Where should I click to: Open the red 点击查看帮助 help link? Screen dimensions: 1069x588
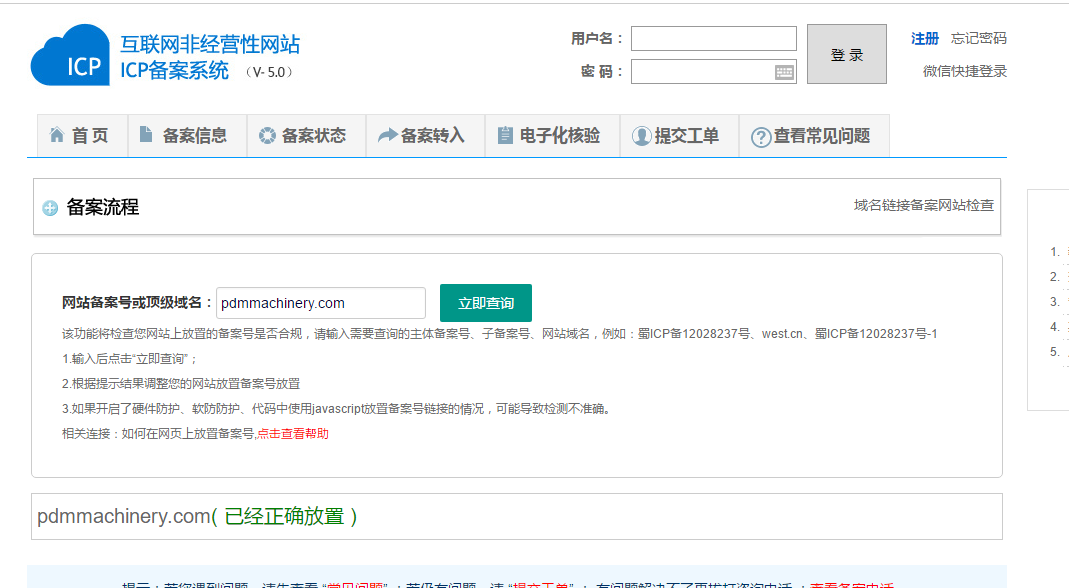pyautogui.click(x=293, y=433)
